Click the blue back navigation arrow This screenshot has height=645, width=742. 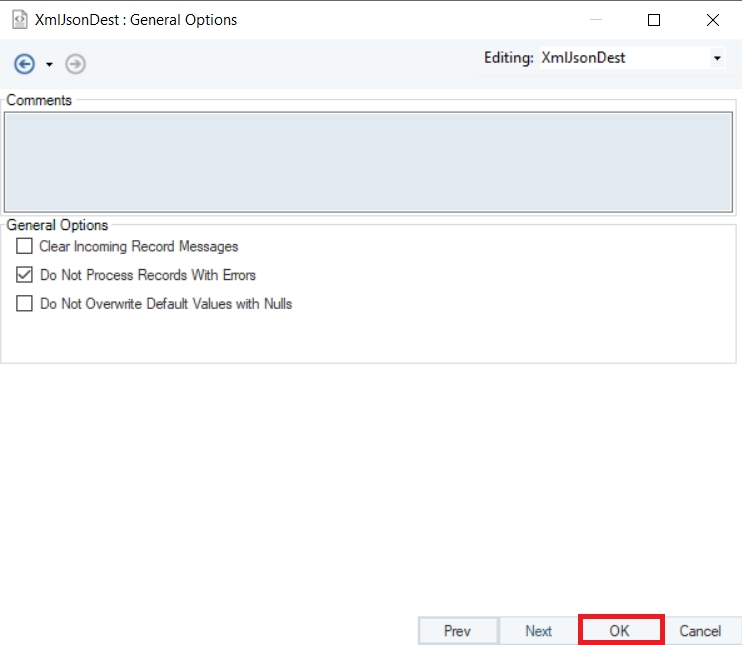[x=24, y=64]
